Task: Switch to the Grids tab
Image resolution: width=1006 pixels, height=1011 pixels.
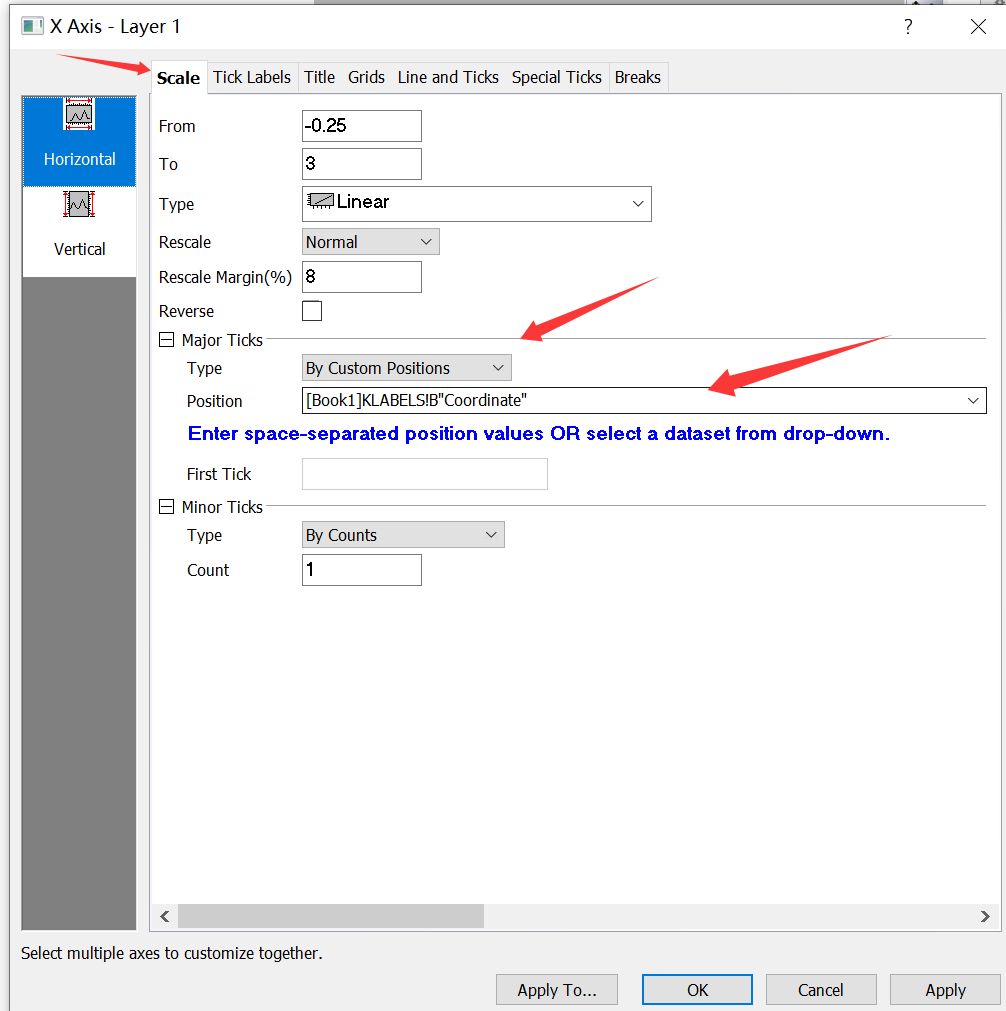Action: pos(366,77)
